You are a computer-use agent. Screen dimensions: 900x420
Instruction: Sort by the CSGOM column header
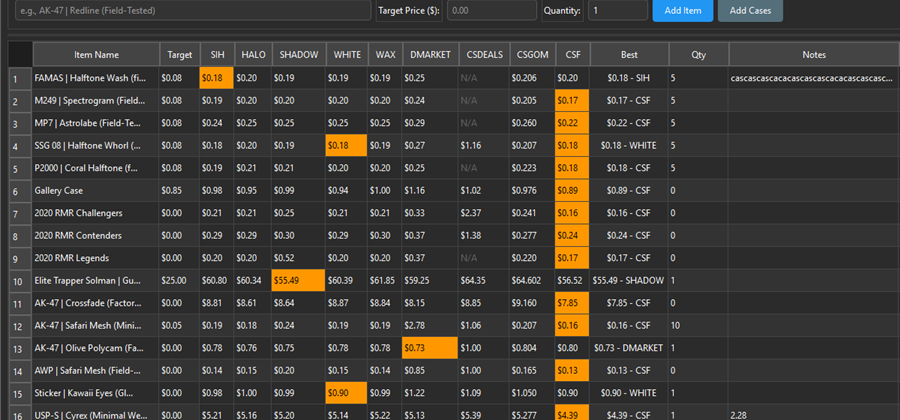[532, 55]
